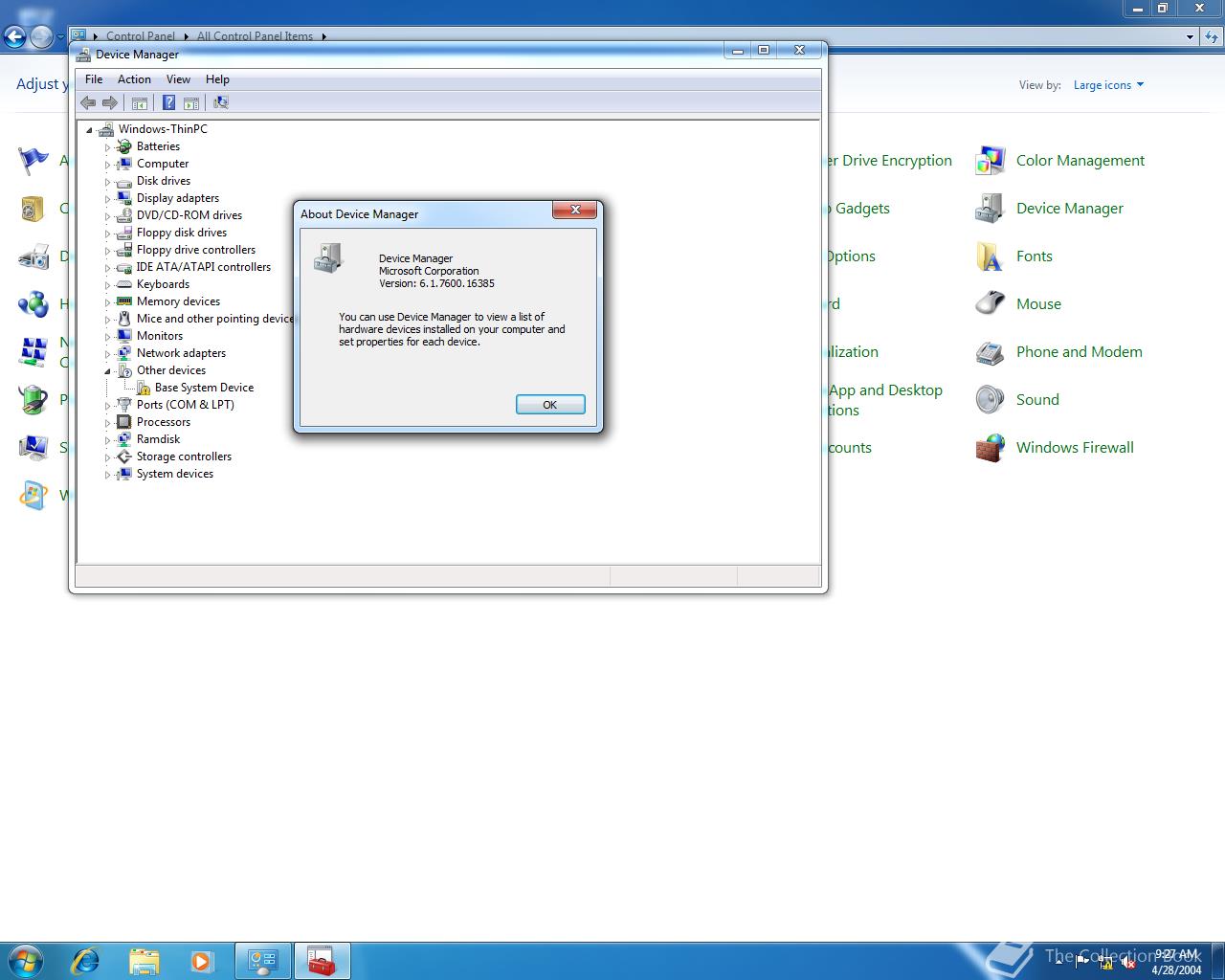
Task: Select Floppy disk drives in the tree
Action: [181, 233]
